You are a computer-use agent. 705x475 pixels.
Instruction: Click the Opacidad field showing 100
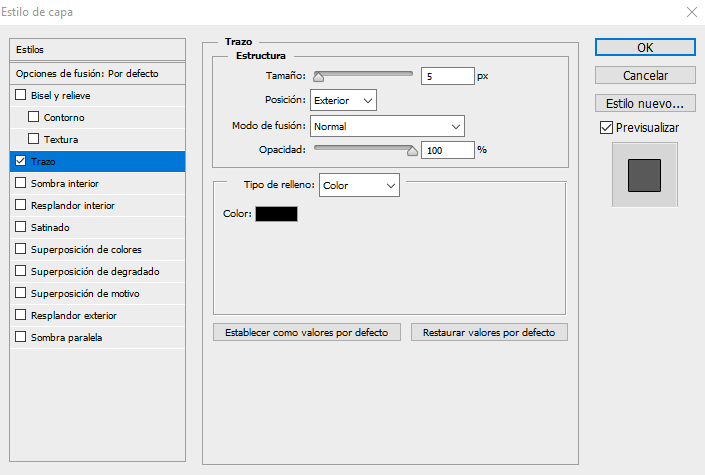tap(448, 150)
